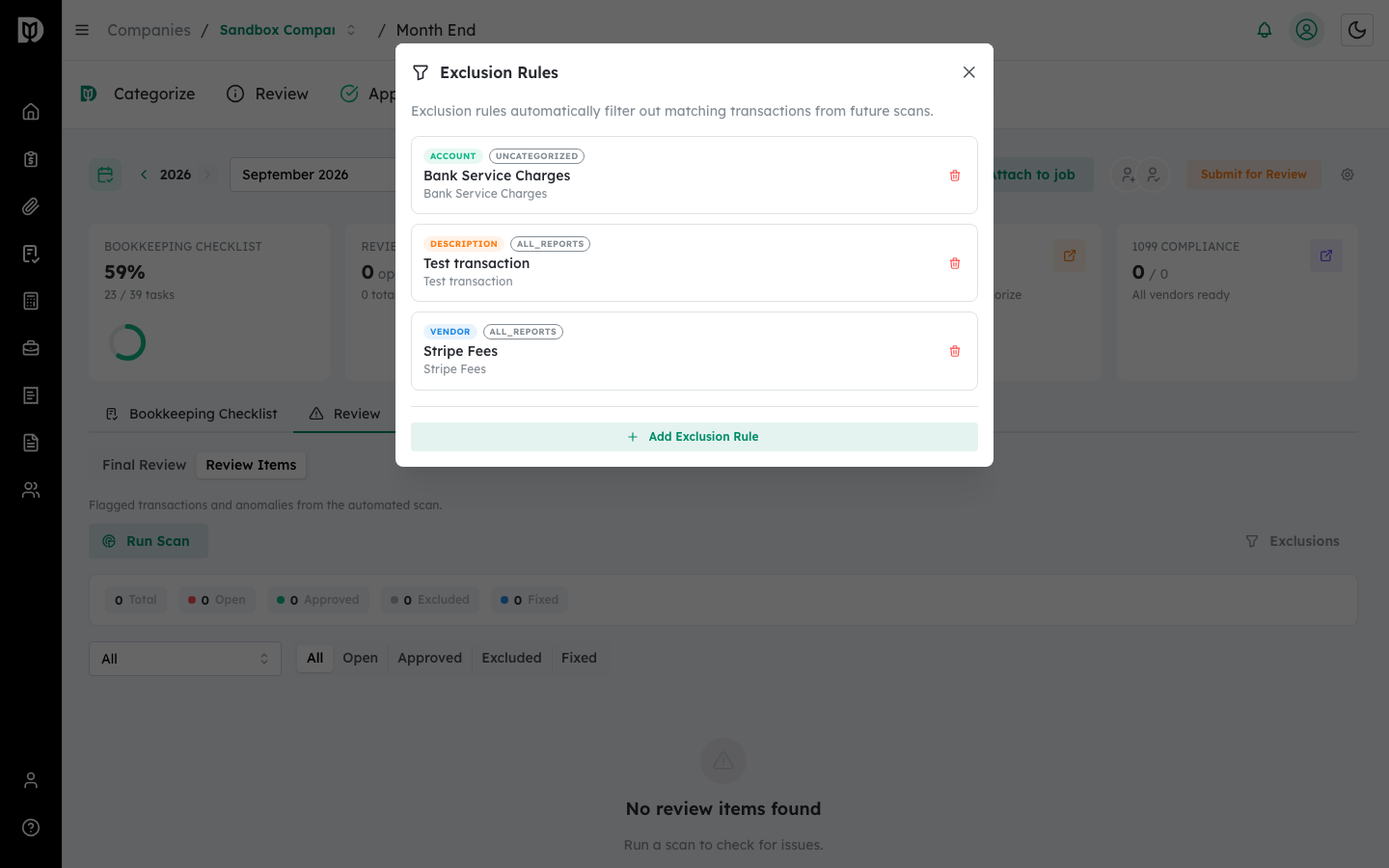Image resolution: width=1389 pixels, height=868 pixels.
Task: Click Run Scan button
Action: 149,541
